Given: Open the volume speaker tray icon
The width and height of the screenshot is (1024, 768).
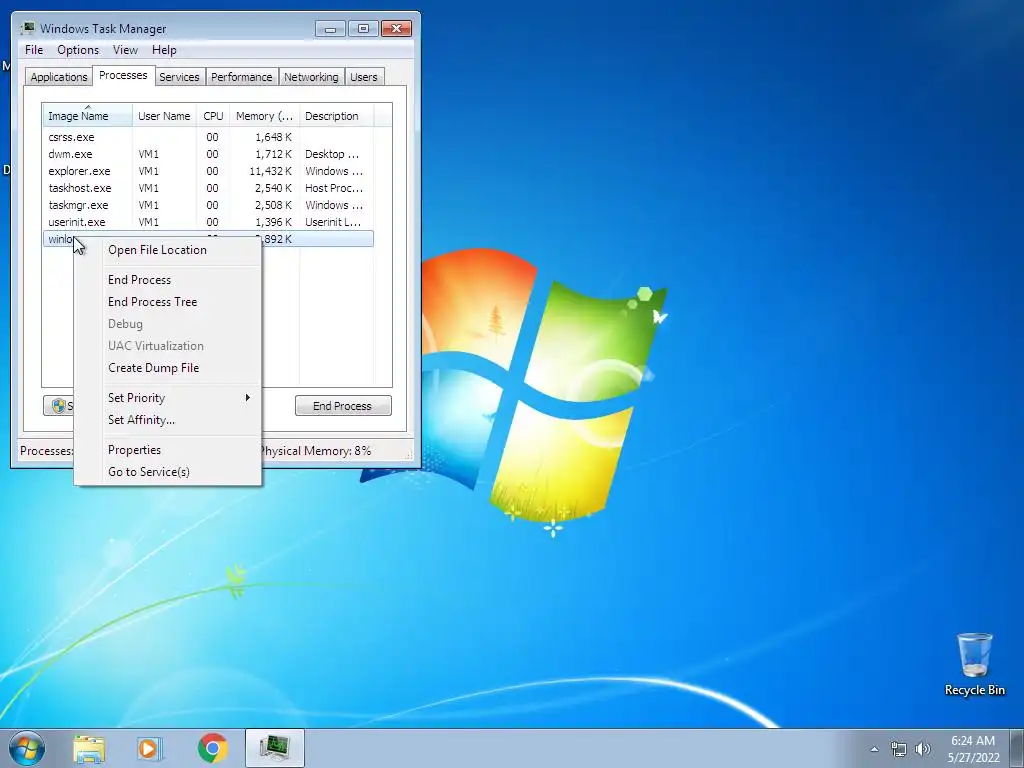Looking at the screenshot, I should 923,749.
